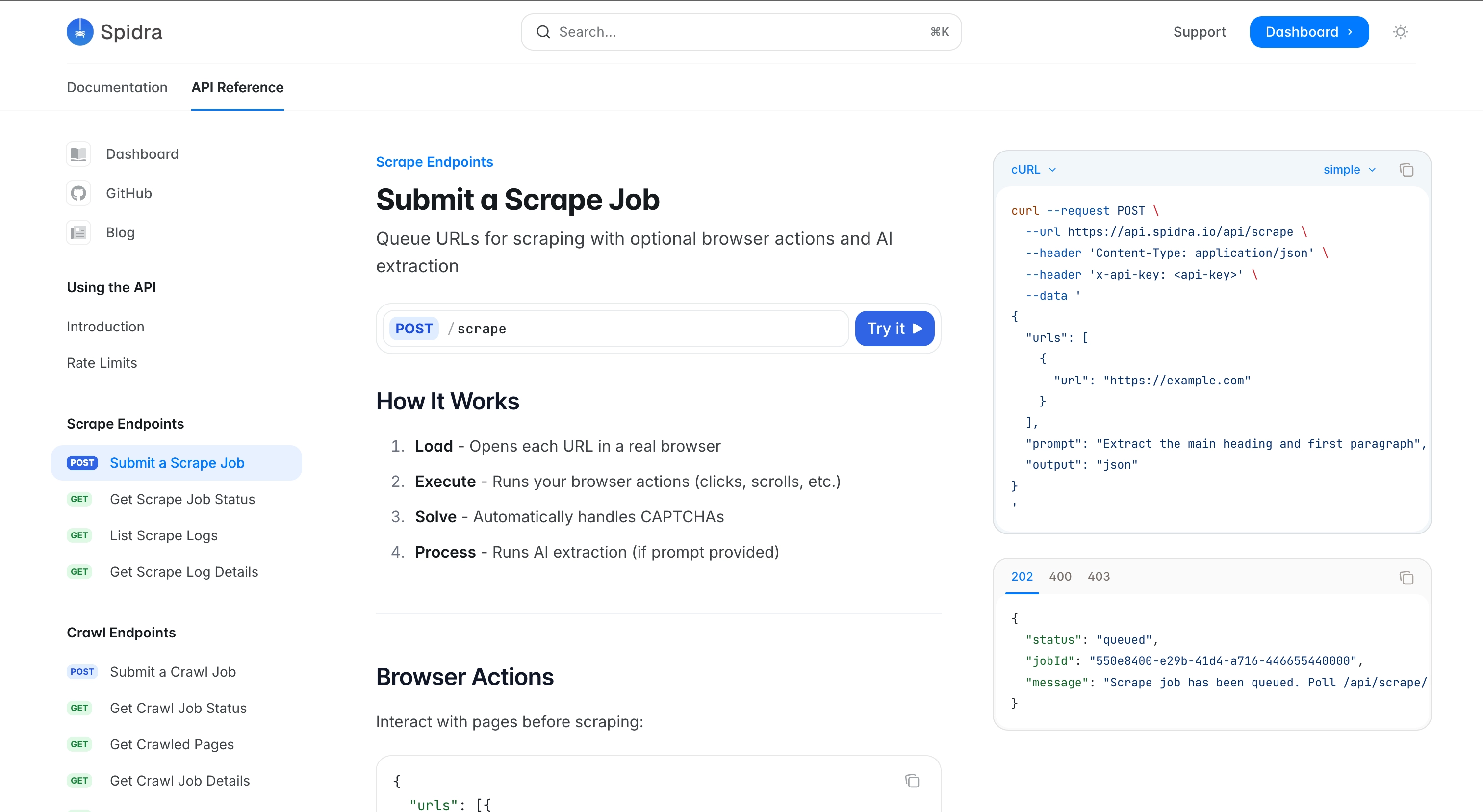Open the Rate Limits page

pyautogui.click(x=102, y=362)
